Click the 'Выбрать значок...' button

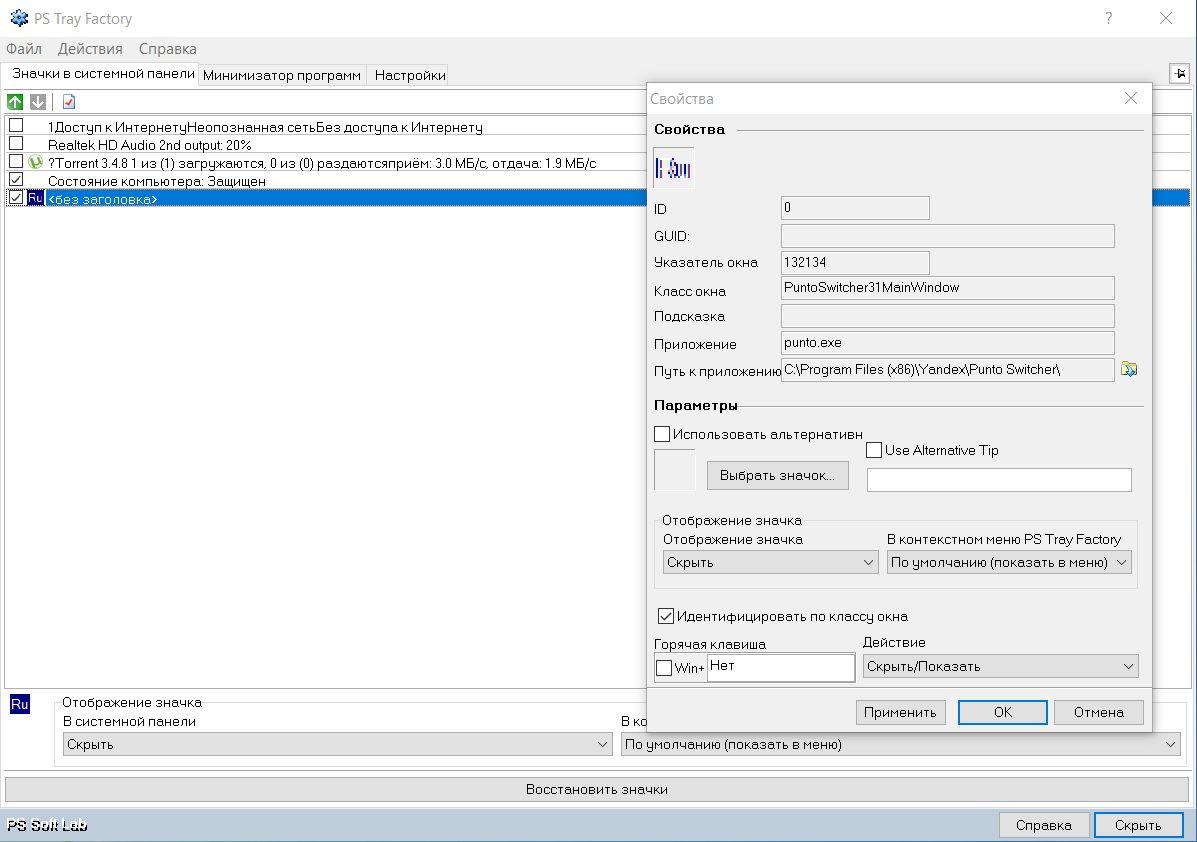(x=777, y=476)
